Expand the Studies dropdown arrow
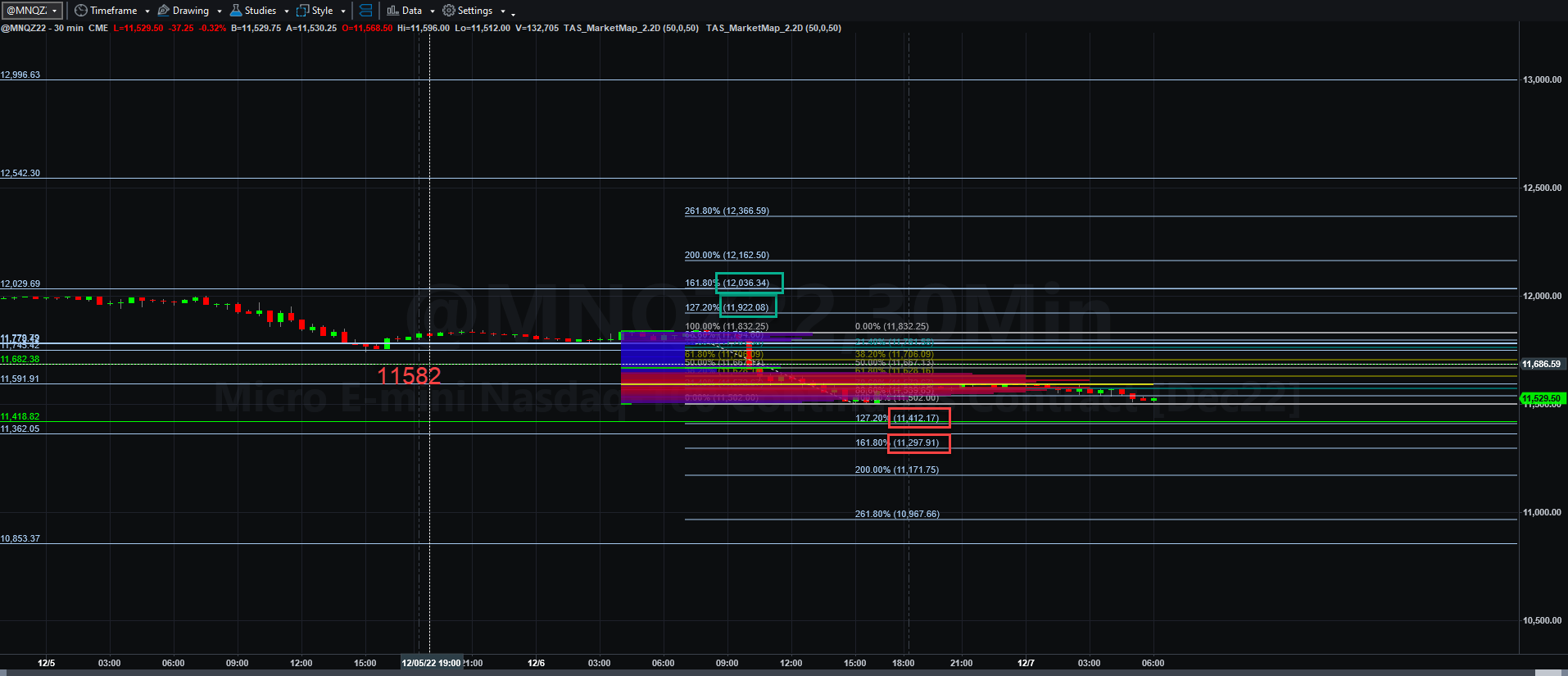 point(287,11)
